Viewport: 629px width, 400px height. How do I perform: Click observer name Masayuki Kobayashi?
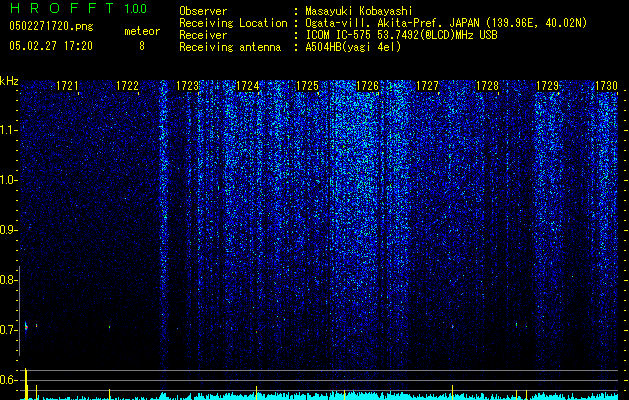(359, 11)
